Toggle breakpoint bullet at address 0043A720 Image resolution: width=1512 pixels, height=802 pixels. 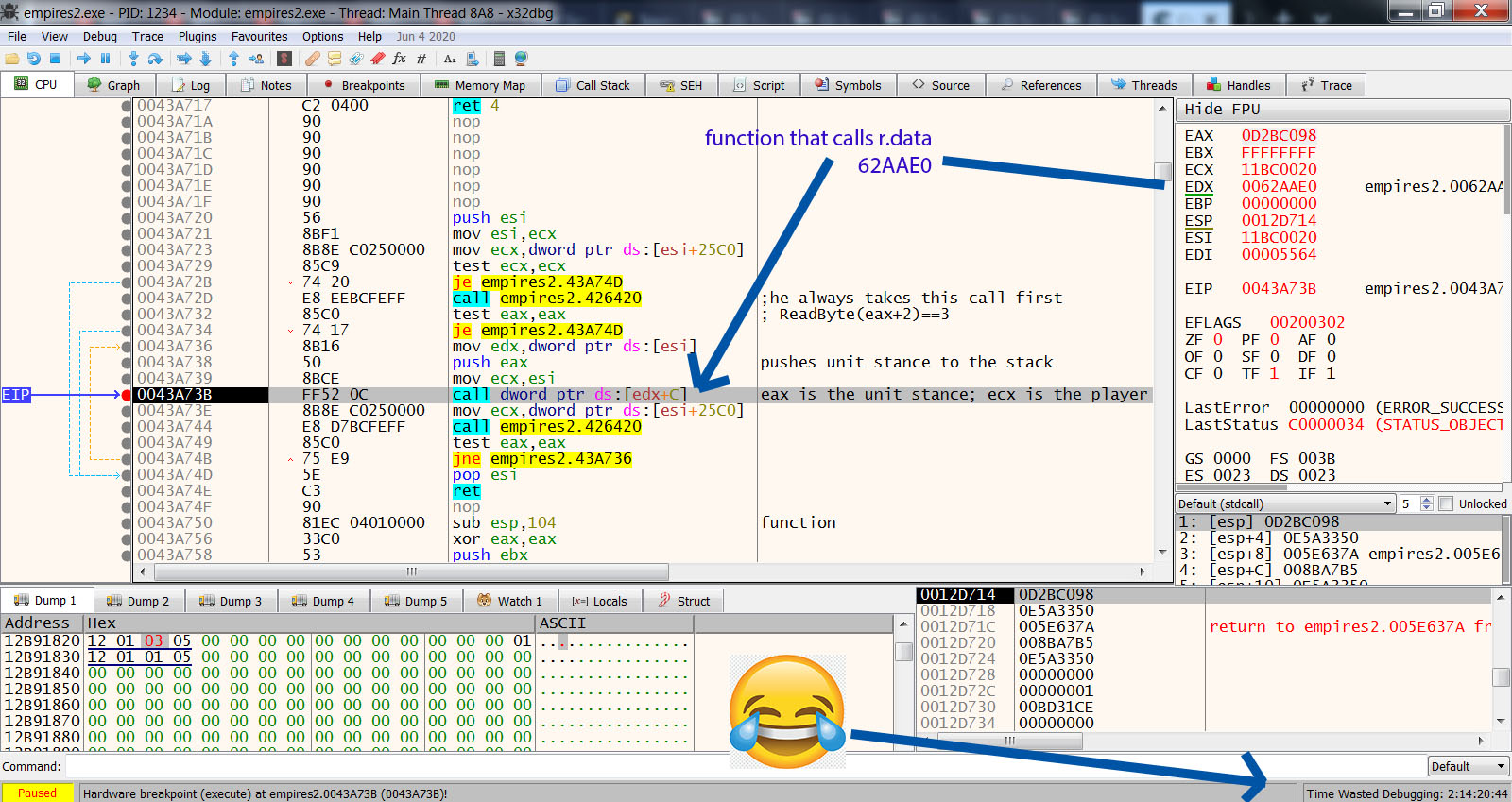tap(127, 218)
